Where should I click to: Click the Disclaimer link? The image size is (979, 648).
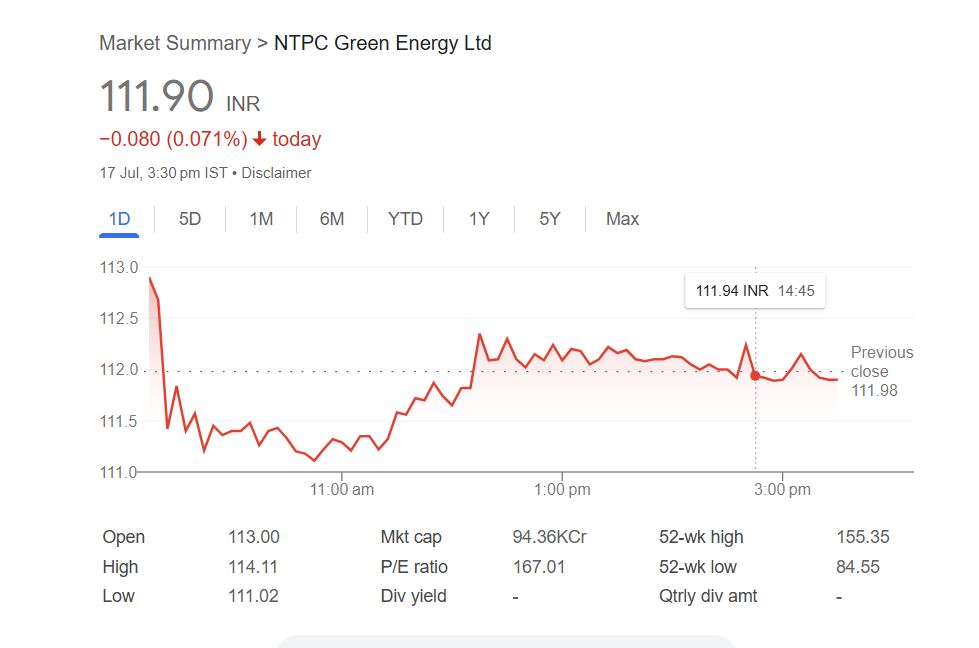pyautogui.click(x=277, y=173)
